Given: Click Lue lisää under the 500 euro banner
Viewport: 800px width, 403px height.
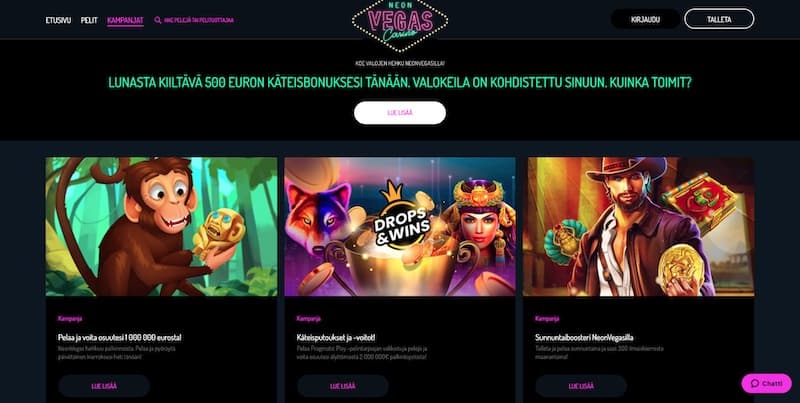Looking at the screenshot, I should pyautogui.click(x=399, y=113).
